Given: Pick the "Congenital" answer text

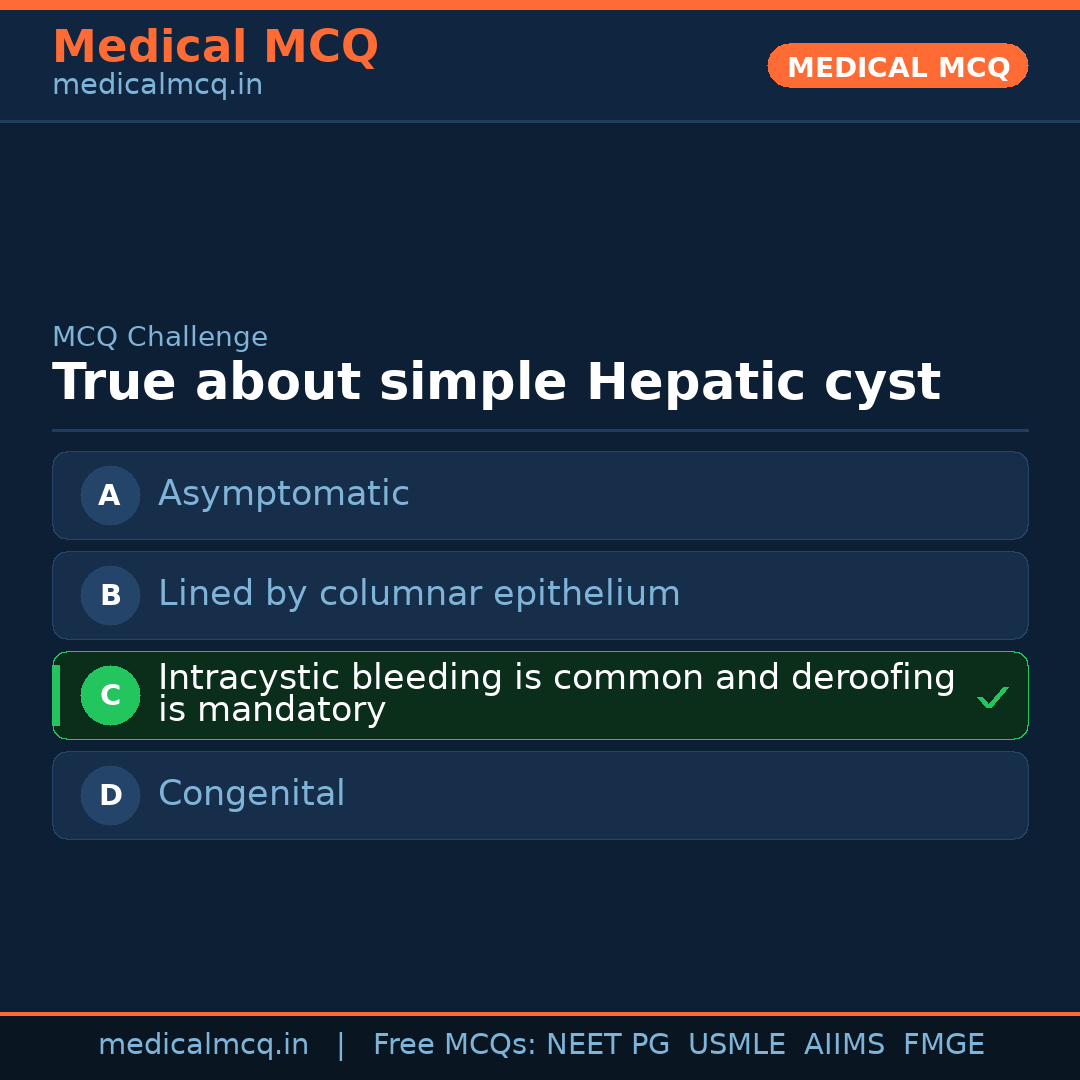Looking at the screenshot, I should pos(251,794).
